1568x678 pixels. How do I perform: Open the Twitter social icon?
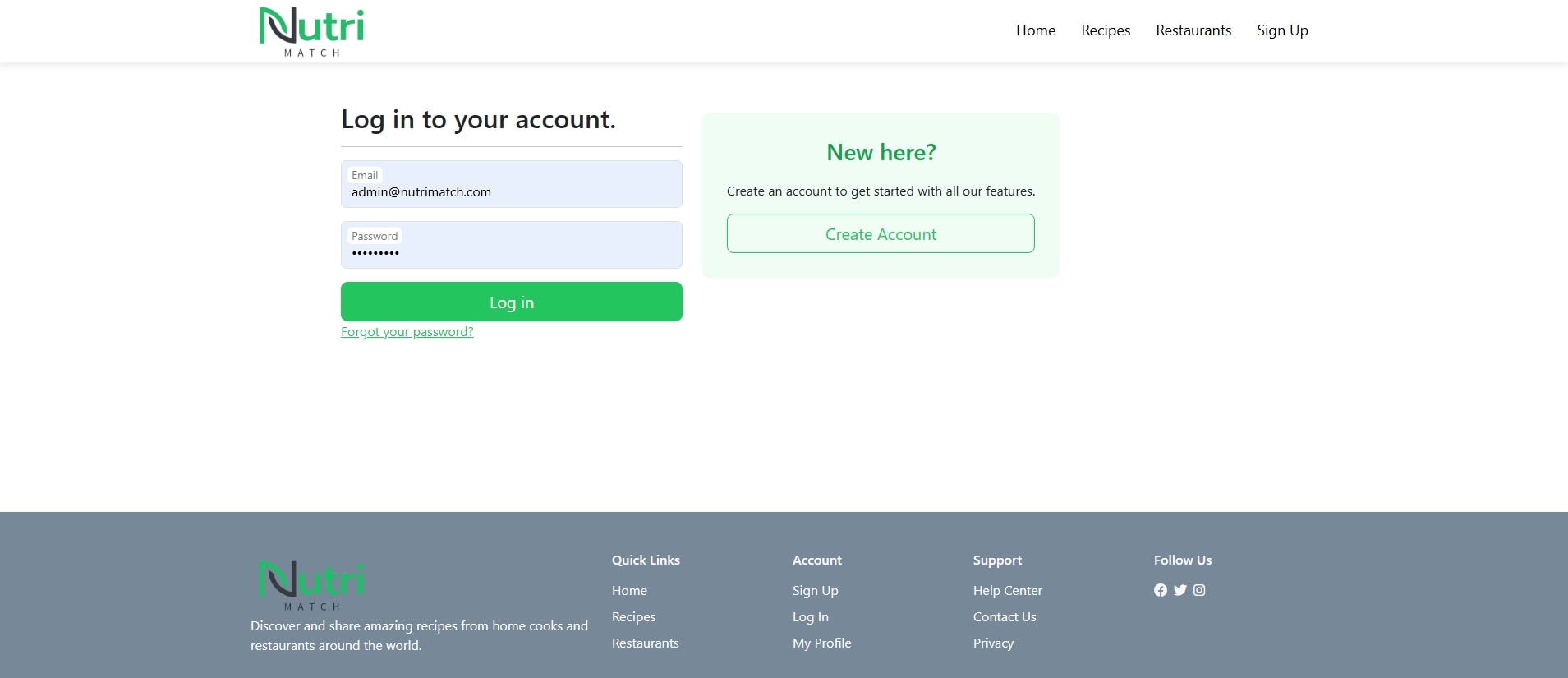point(1179,590)
